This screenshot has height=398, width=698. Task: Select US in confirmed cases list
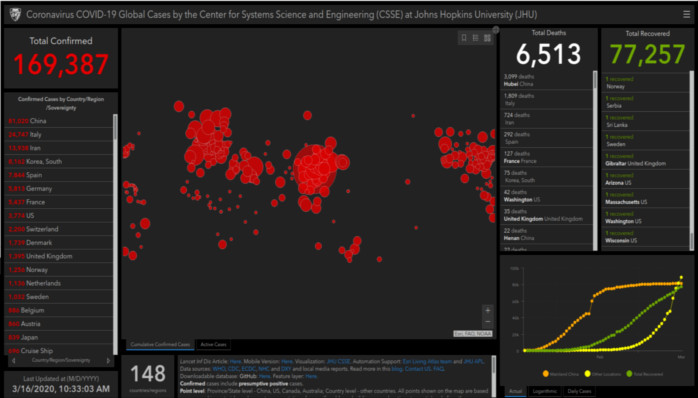[x=59, y=215]
